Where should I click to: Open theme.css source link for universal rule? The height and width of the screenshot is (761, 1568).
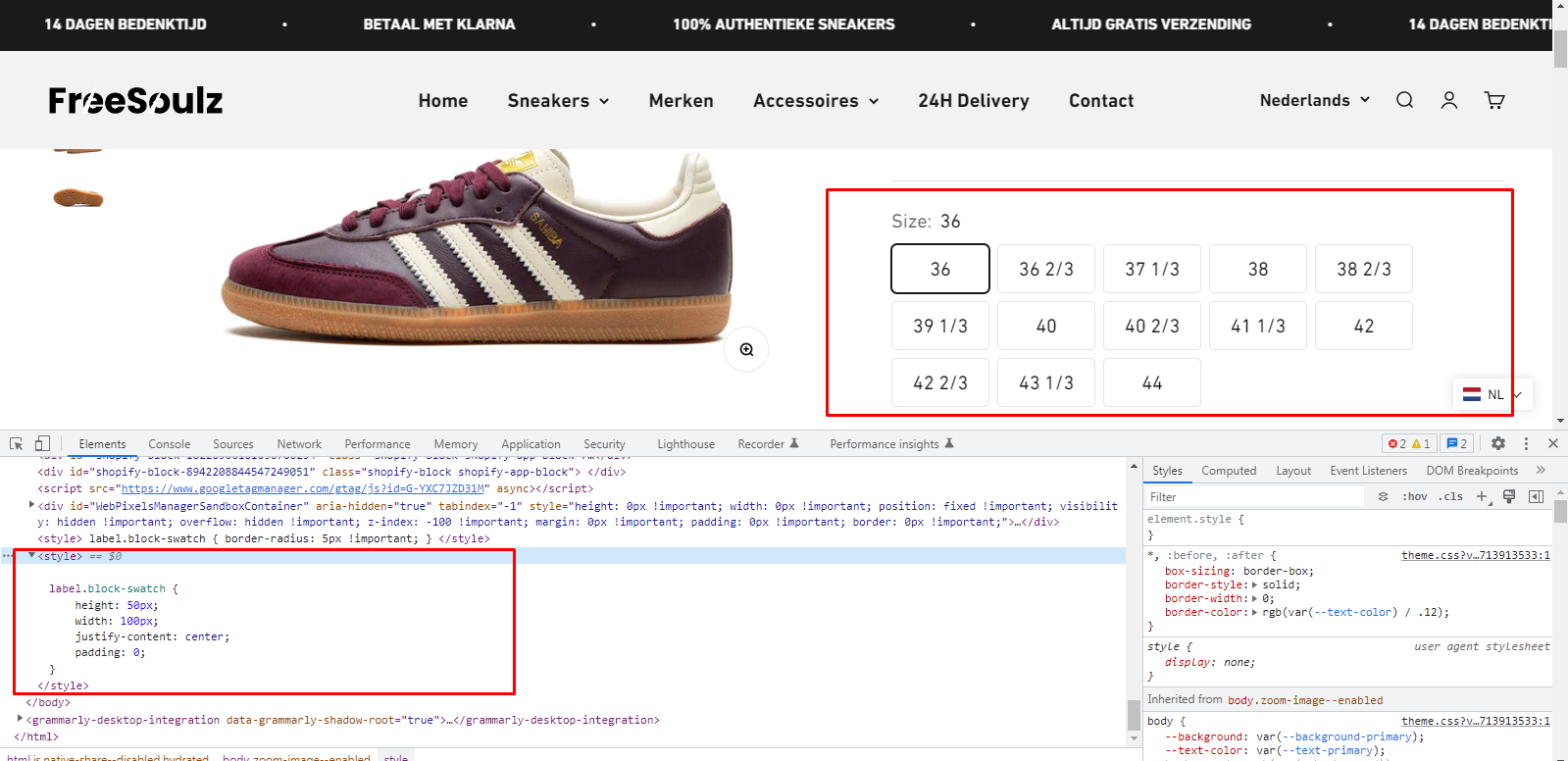(1476, 555)
